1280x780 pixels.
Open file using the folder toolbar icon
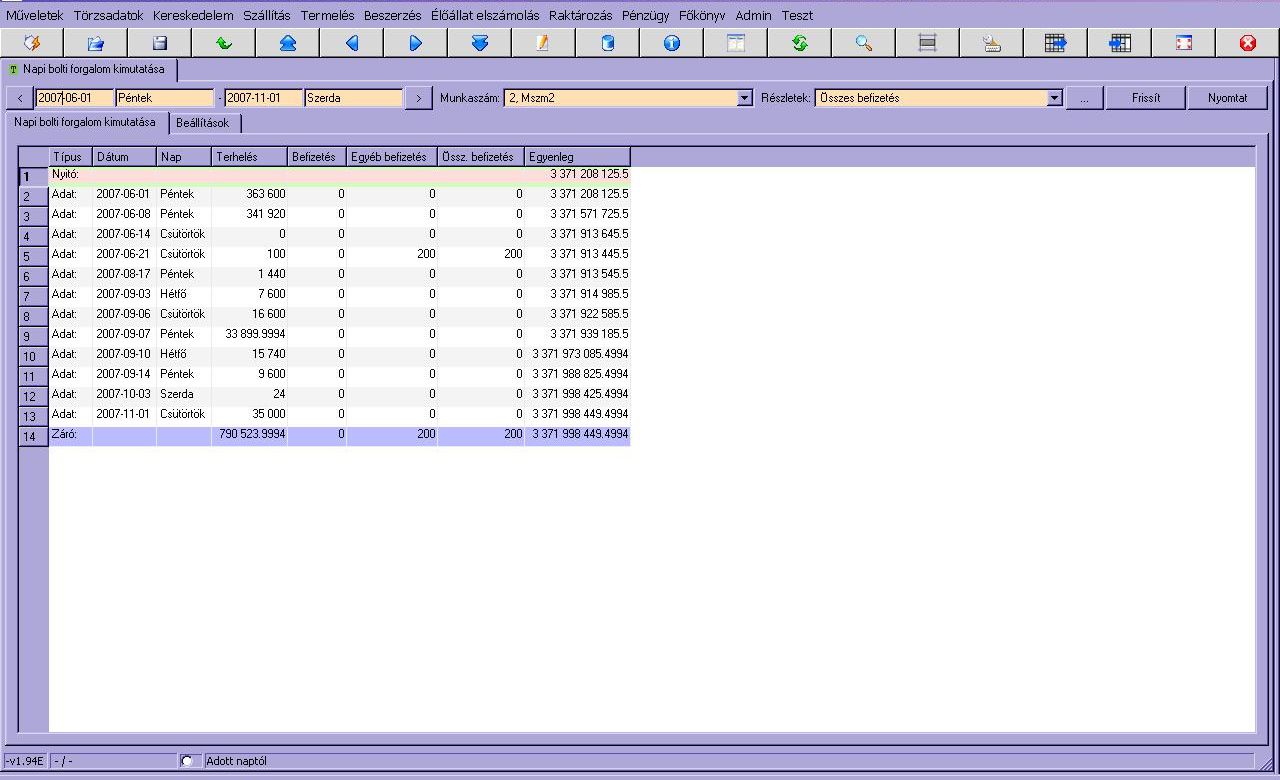[95, 43]
